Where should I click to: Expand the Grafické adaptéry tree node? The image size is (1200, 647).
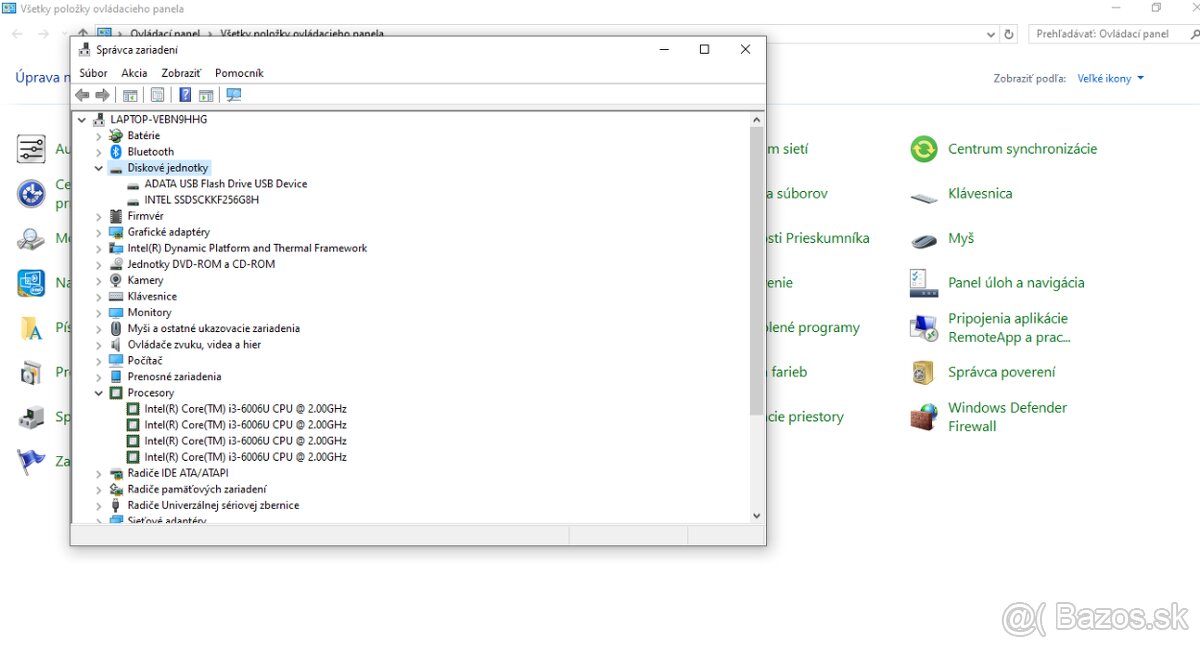pos(99,232)
